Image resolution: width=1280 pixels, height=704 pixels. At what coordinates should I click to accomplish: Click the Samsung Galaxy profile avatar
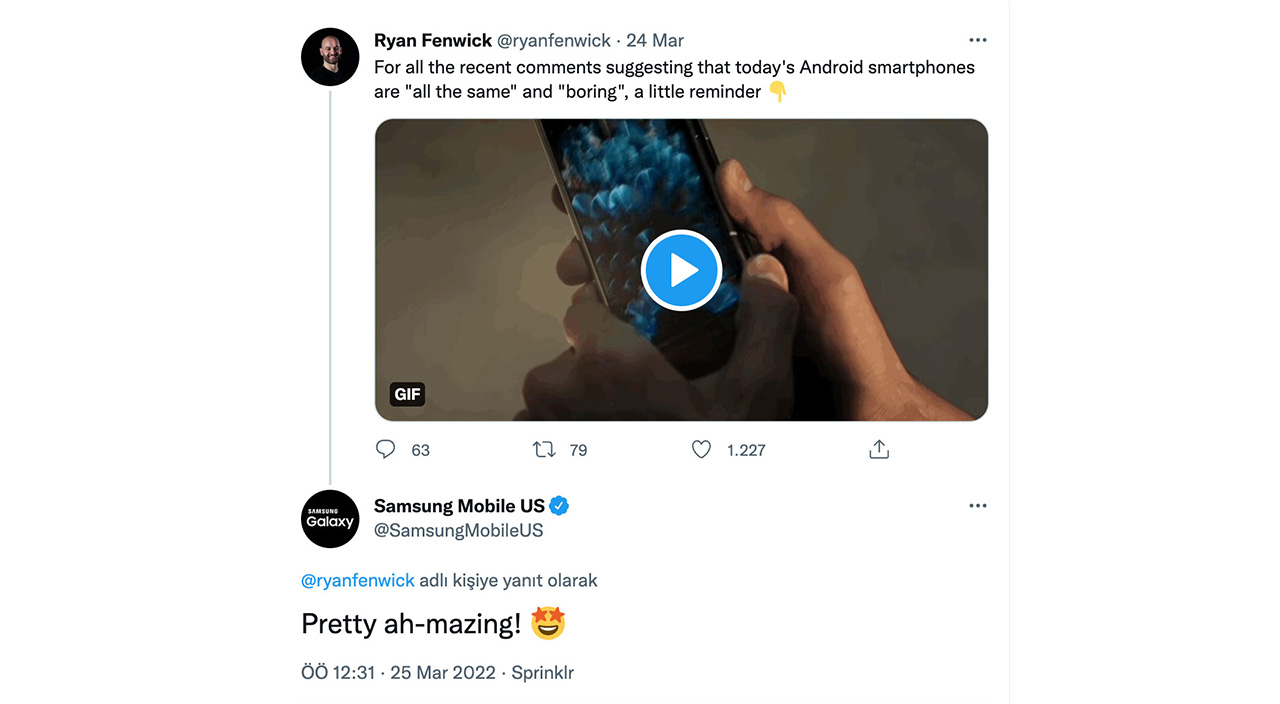[x=330, y=519]
